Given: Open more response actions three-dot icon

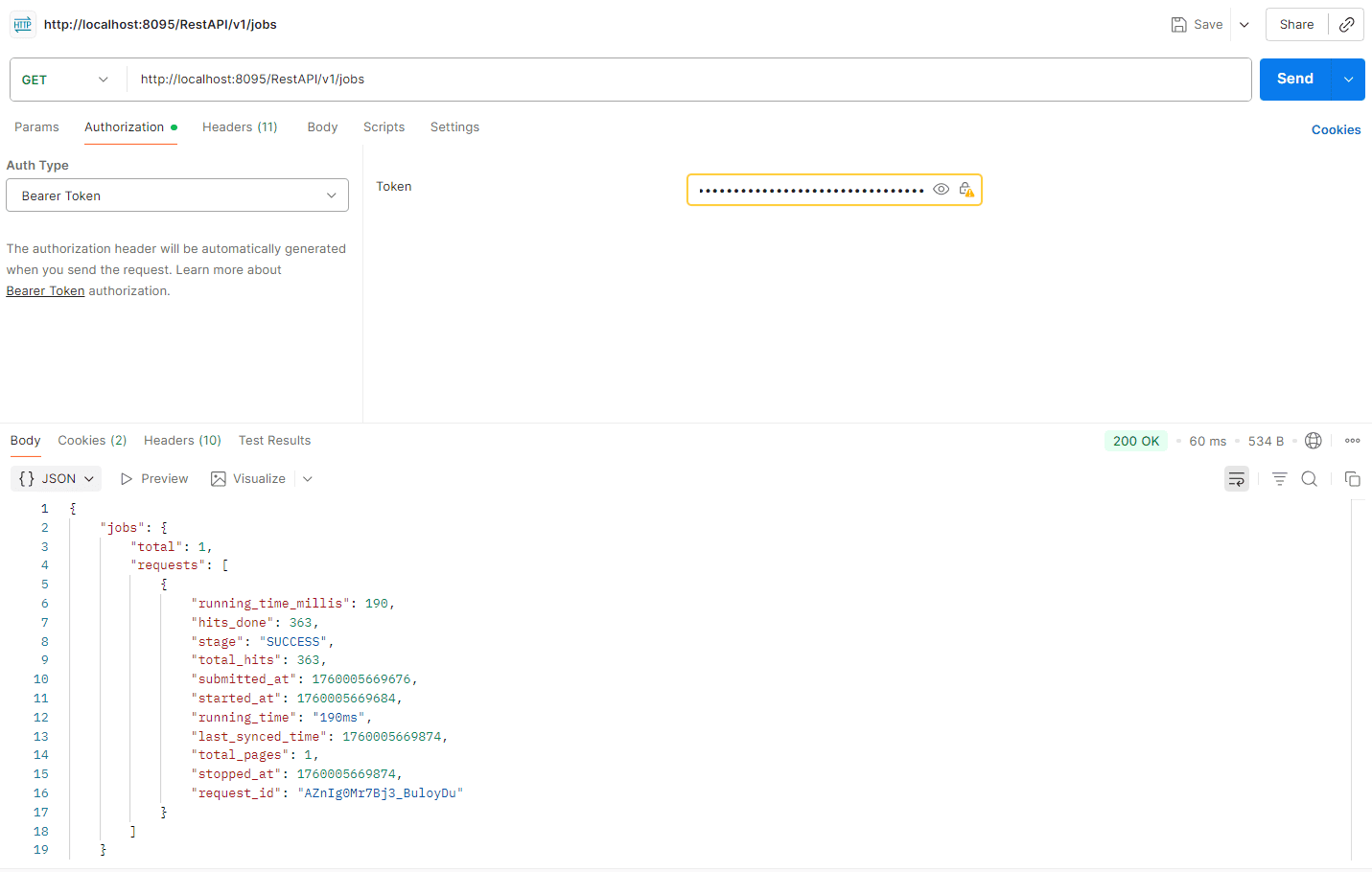Looking at the screenshot, I should (x=1353, y=440).
